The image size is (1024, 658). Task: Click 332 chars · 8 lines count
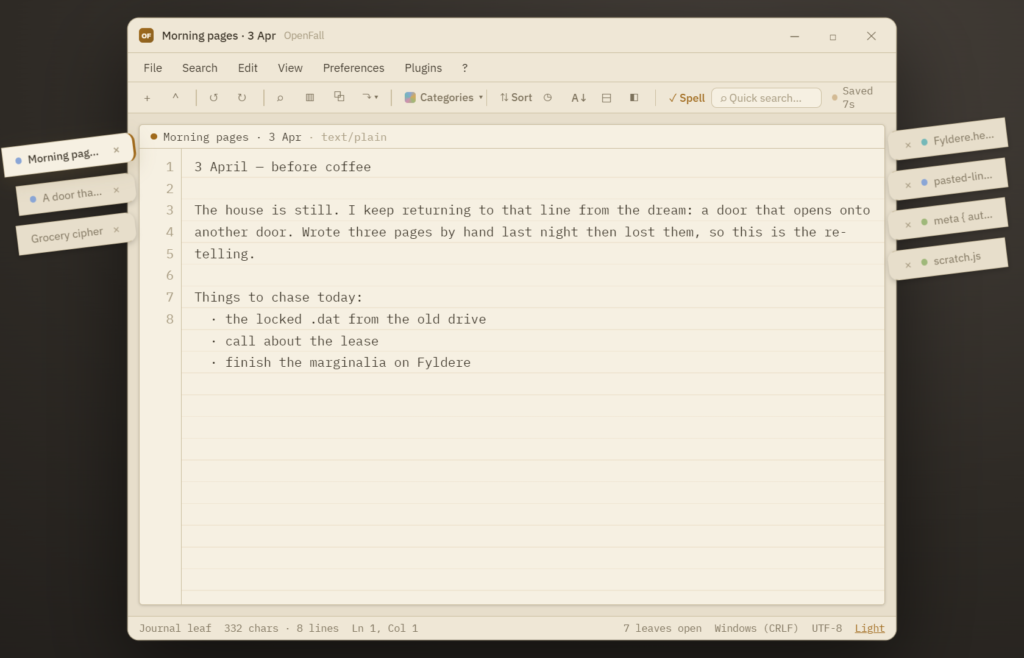pyautogui.click(x=281, y=628)
